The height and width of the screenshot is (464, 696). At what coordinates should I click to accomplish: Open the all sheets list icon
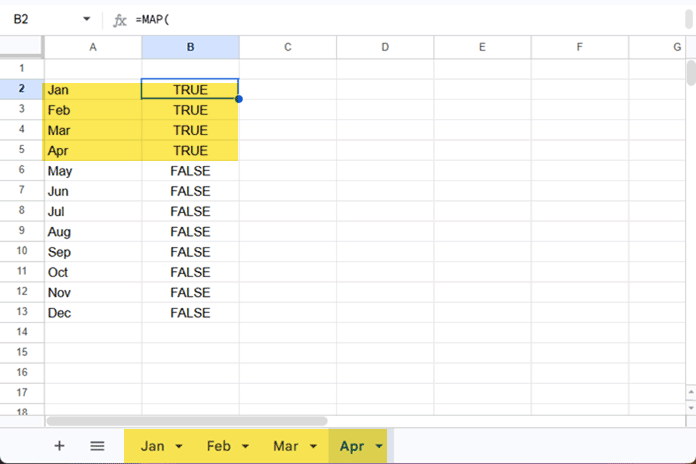(97, 446)
